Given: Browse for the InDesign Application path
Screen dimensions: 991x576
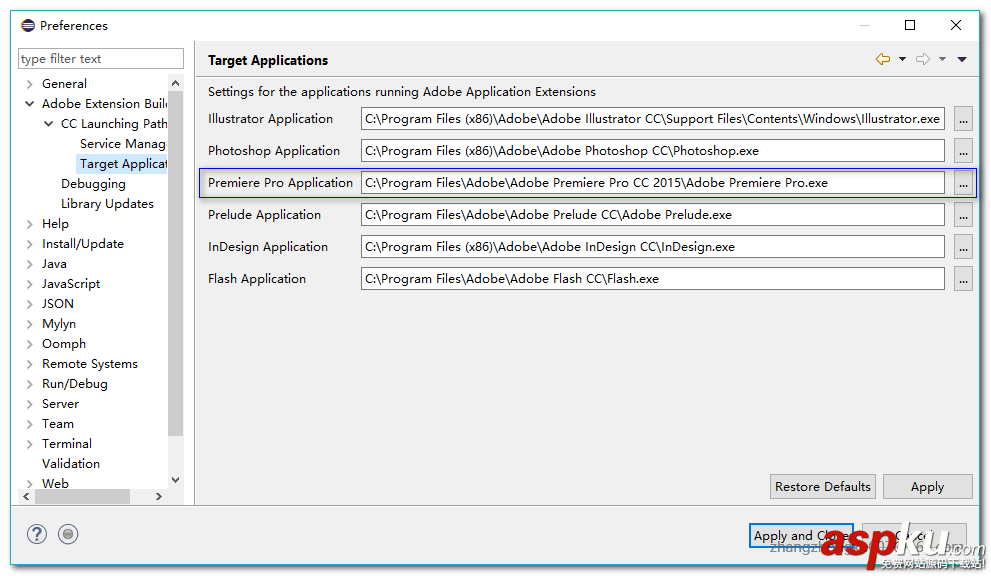Looking at the screenshot, I should coord(963,247).
